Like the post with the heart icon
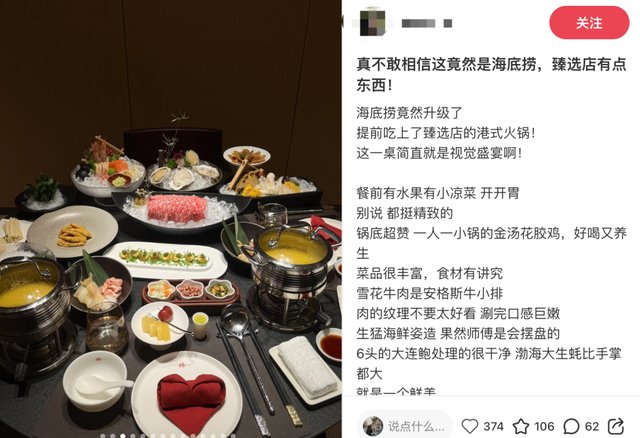 470,427
